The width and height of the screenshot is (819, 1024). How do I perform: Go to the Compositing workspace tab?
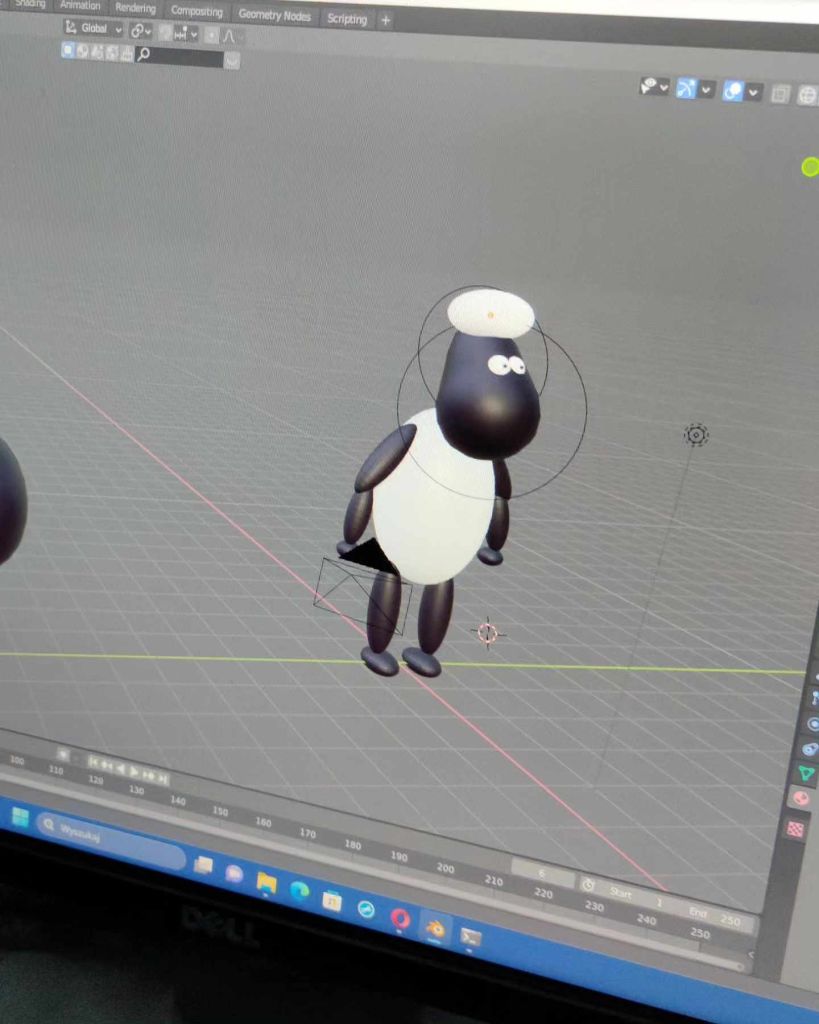pyautogui.click(x=197, y=11)
